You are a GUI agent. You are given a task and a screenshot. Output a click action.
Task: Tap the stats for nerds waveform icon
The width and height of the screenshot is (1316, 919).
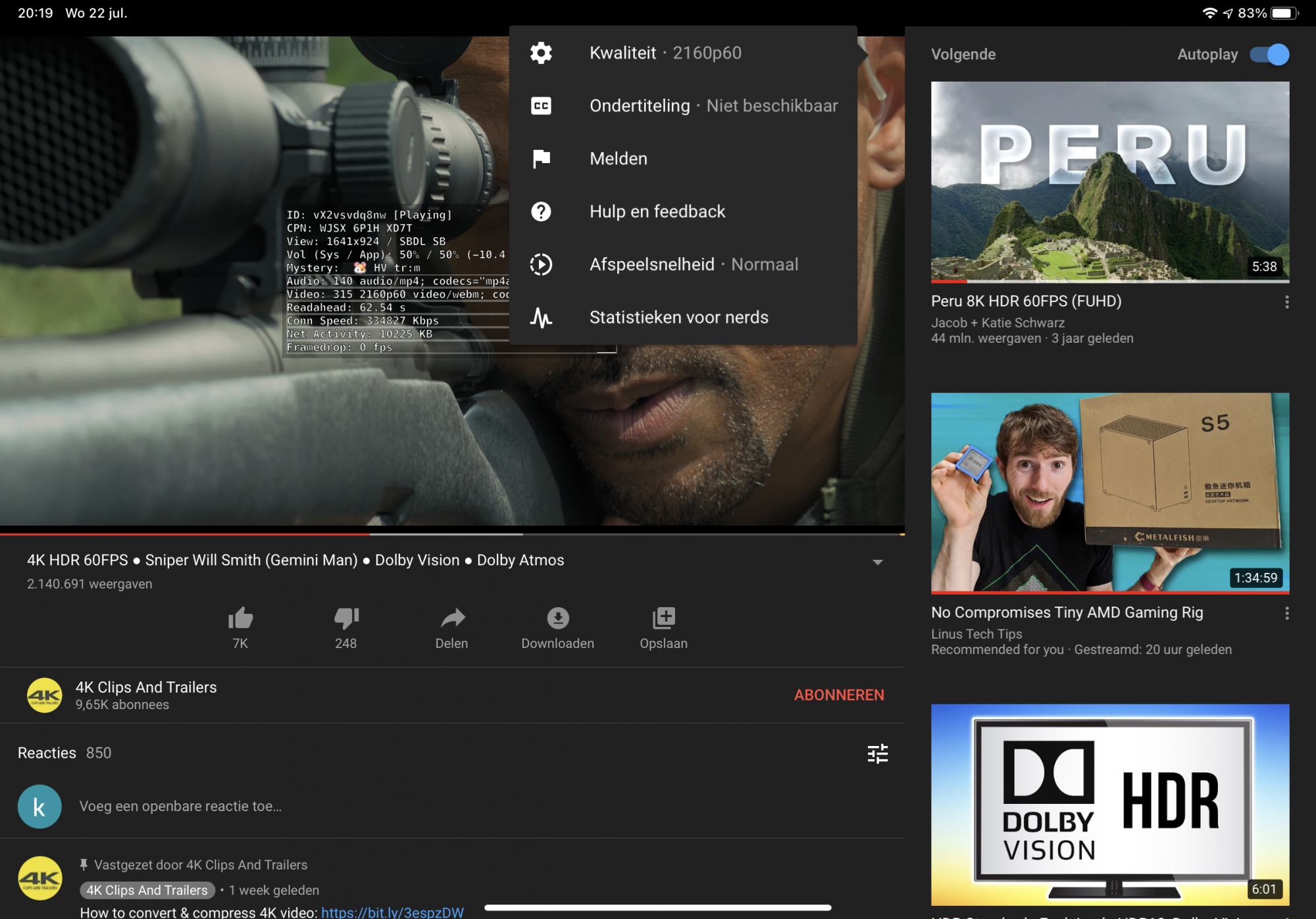click(x=541, y=318)
